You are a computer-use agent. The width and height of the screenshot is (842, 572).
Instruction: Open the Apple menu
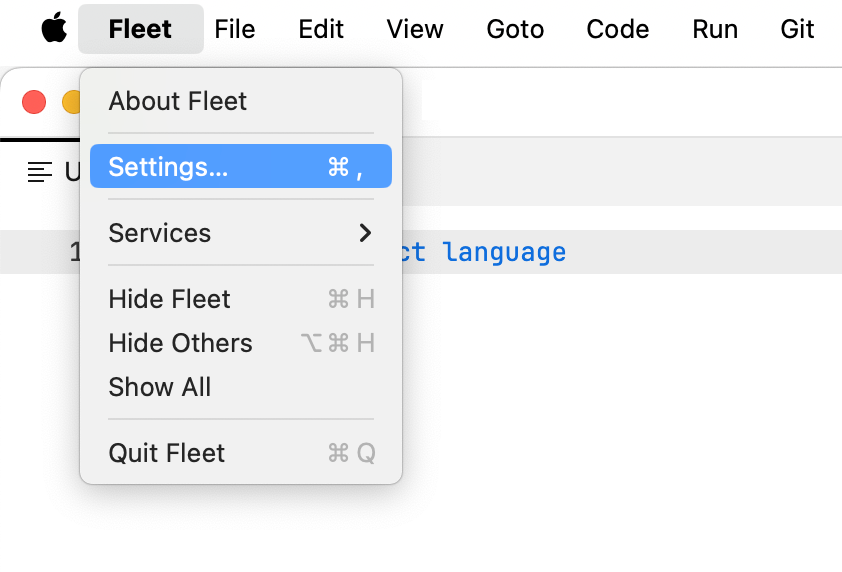(x=54, y=29)
